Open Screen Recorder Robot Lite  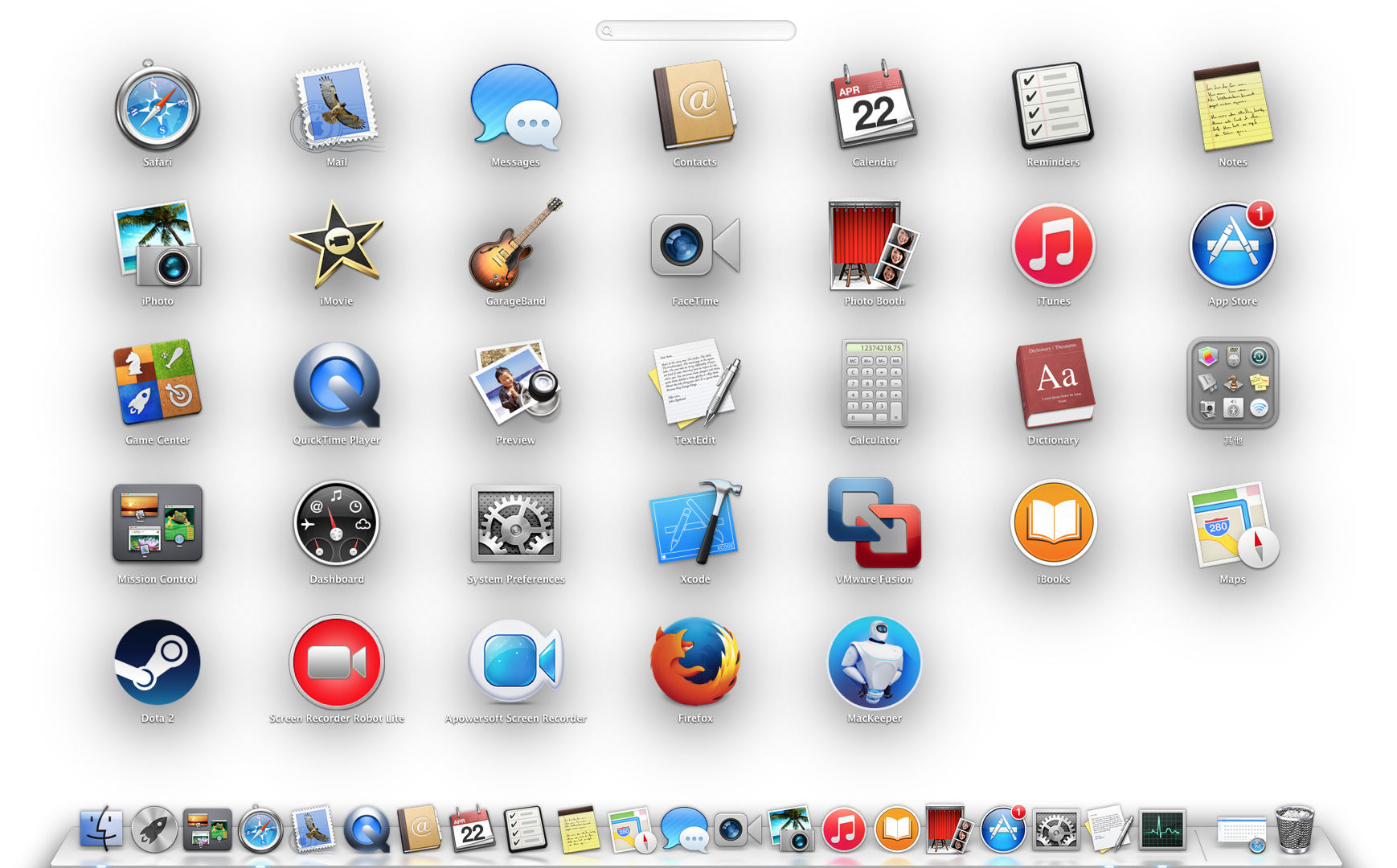point(336,661)
